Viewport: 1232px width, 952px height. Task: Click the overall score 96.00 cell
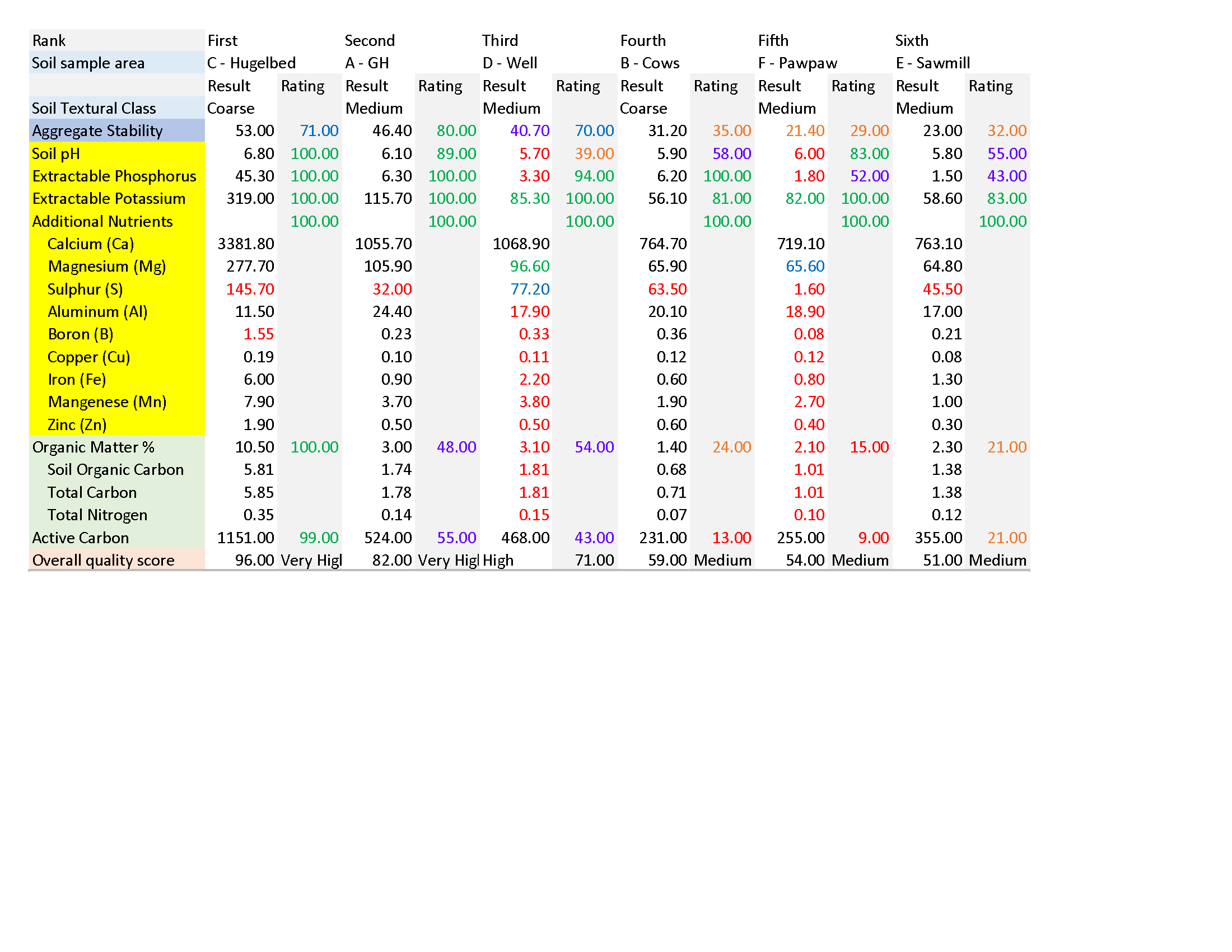tap(254, 560)
